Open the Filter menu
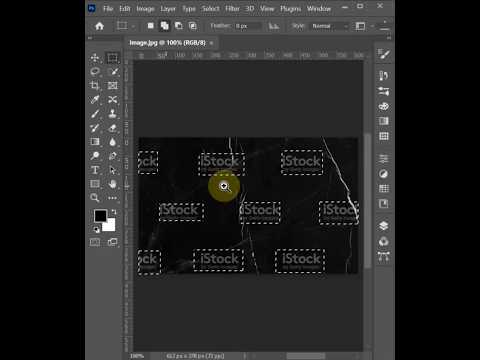The image size is (480, 360). [232, 9]
